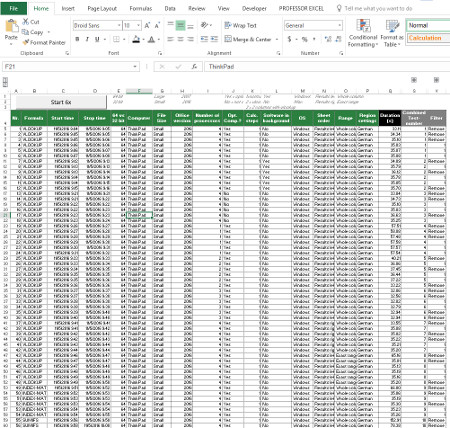Click the Merge & Center icon
The width and height of the screenshot is (450, 428).
pyautogui.click(x=228, y=39)
